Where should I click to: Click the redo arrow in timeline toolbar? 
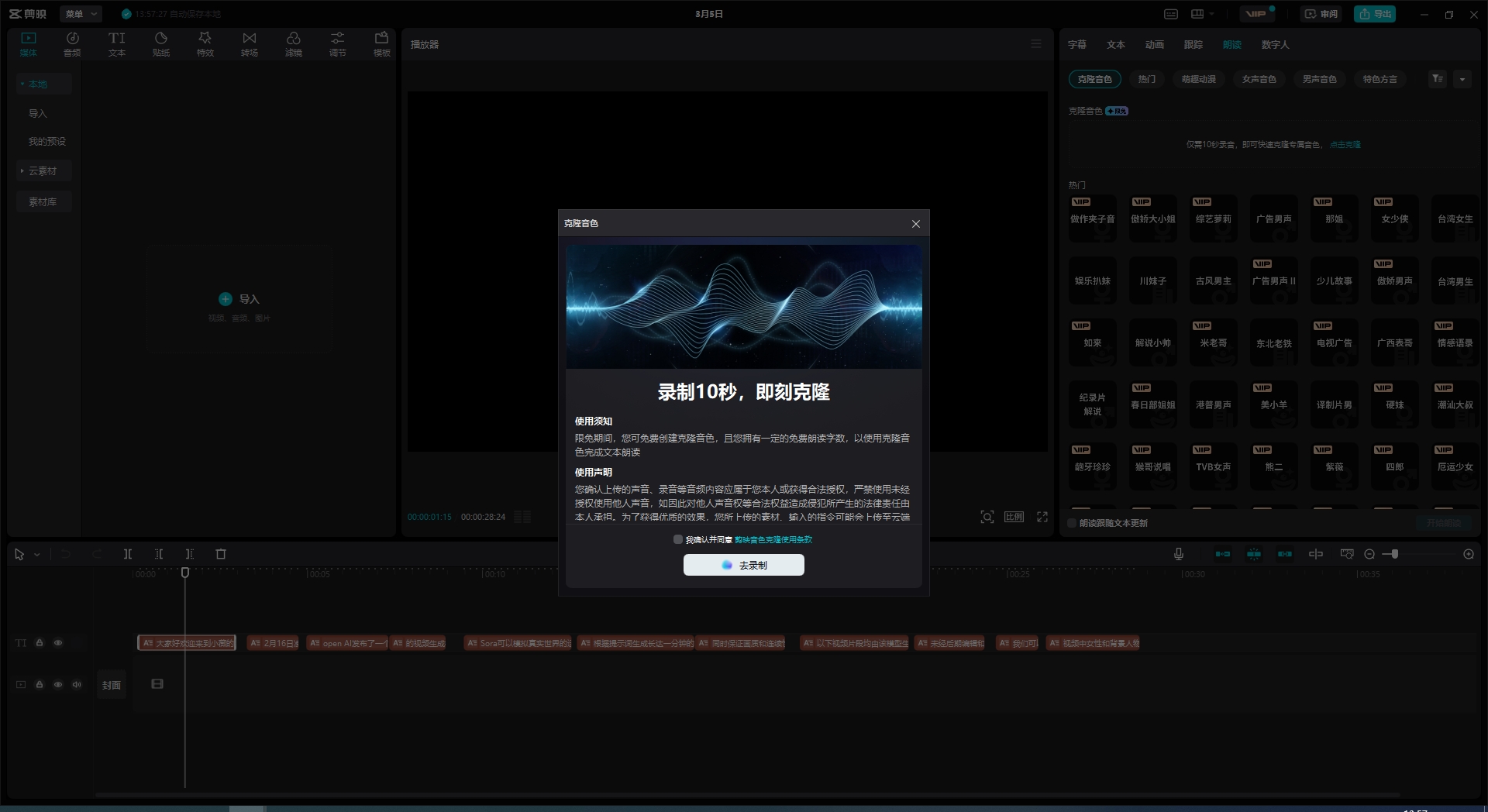pos(97,554)
